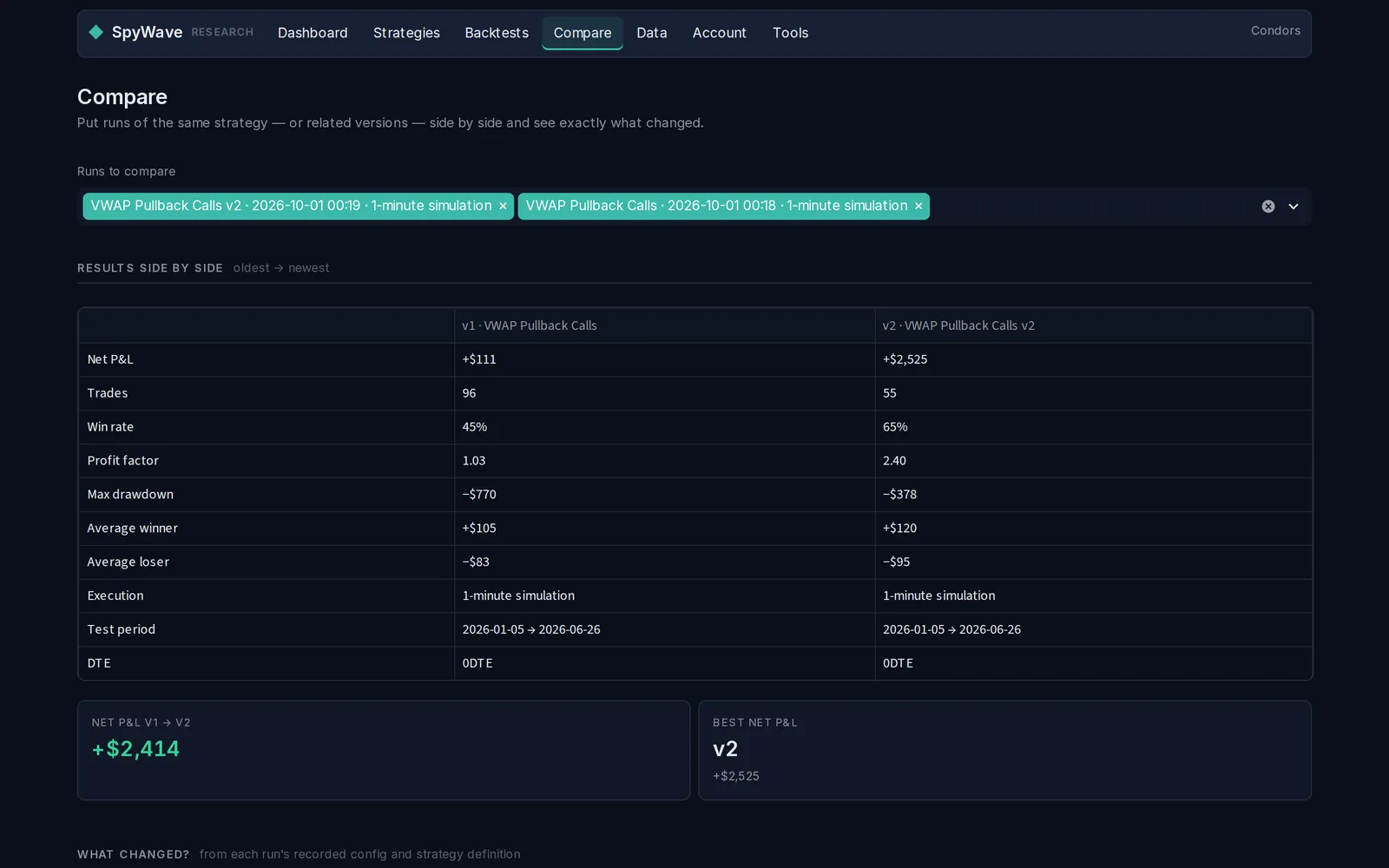
Task: Click the Profit factor value 2.40
Action: (894, 461)
